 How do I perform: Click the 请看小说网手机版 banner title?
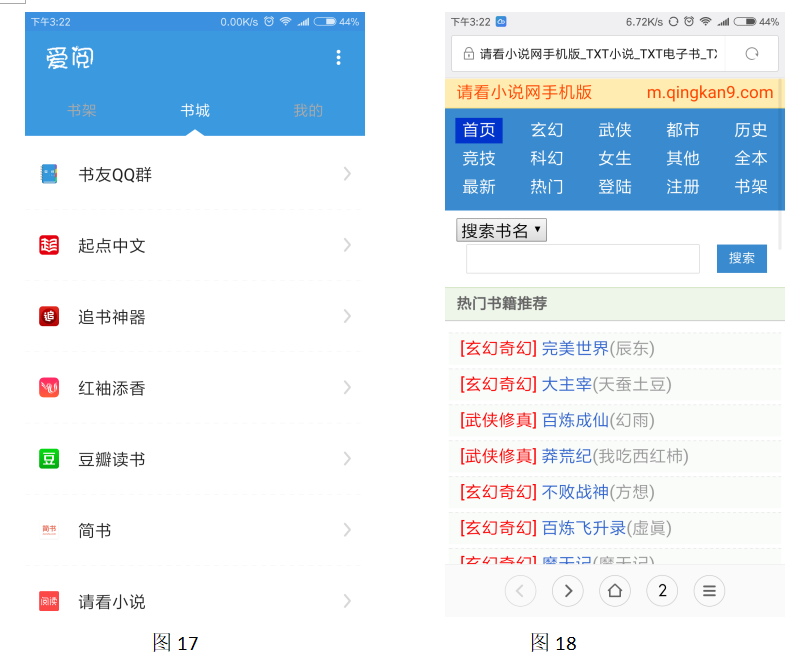(x=524, y=92)
